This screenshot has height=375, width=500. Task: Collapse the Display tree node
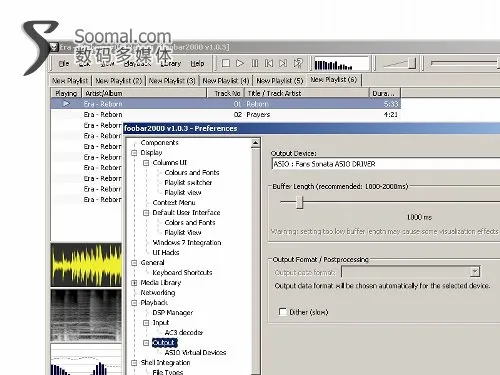pyautogui.click(x=134, y=153)
